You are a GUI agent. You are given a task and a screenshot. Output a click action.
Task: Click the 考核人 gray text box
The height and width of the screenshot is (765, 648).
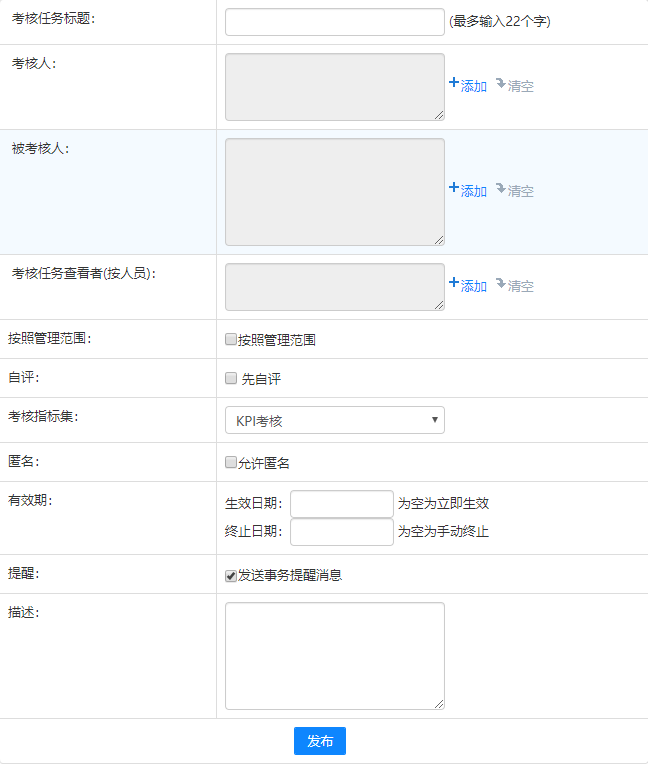334,87
